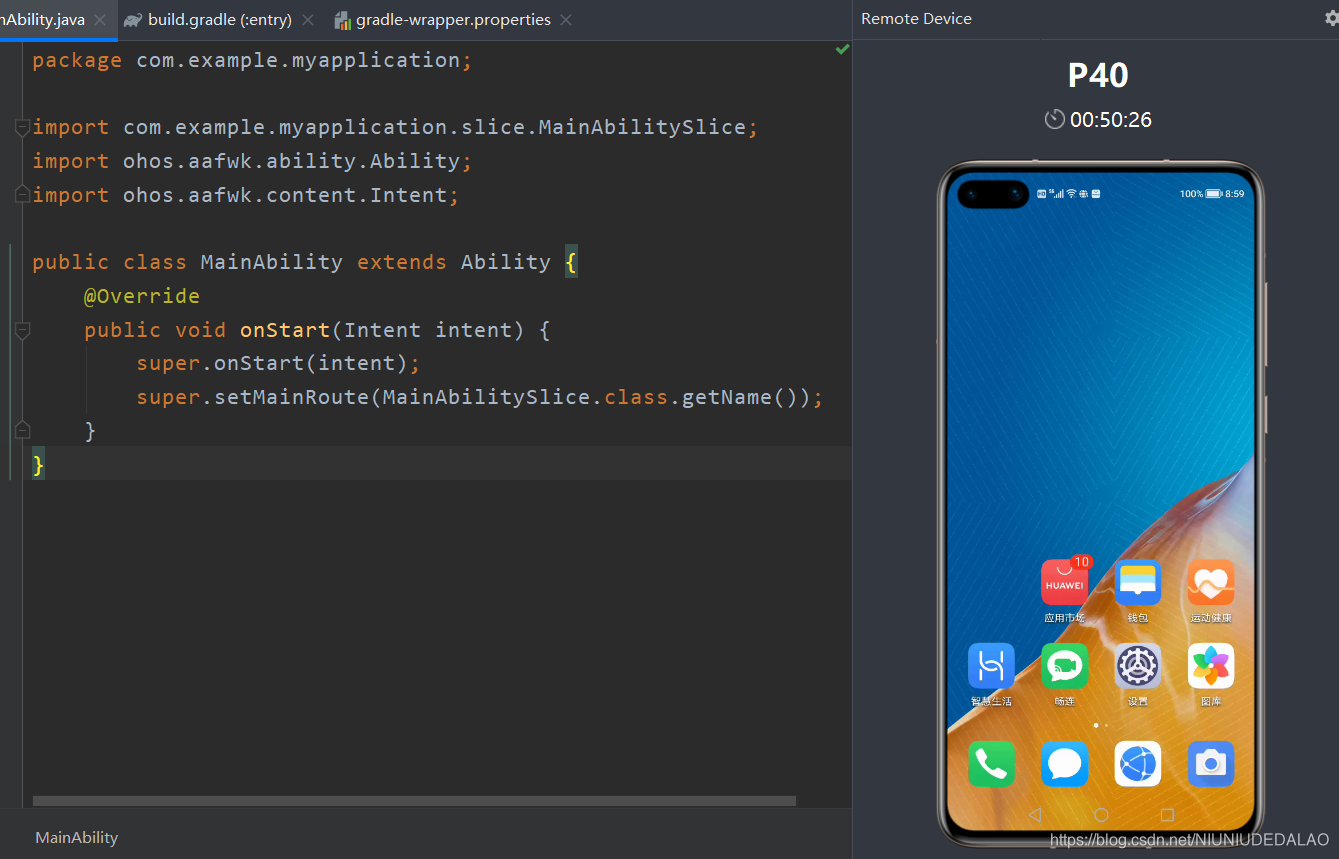Collapse the import statements fold marker
This screenshot has height=859, width=1339.
(x=22, y=128)
